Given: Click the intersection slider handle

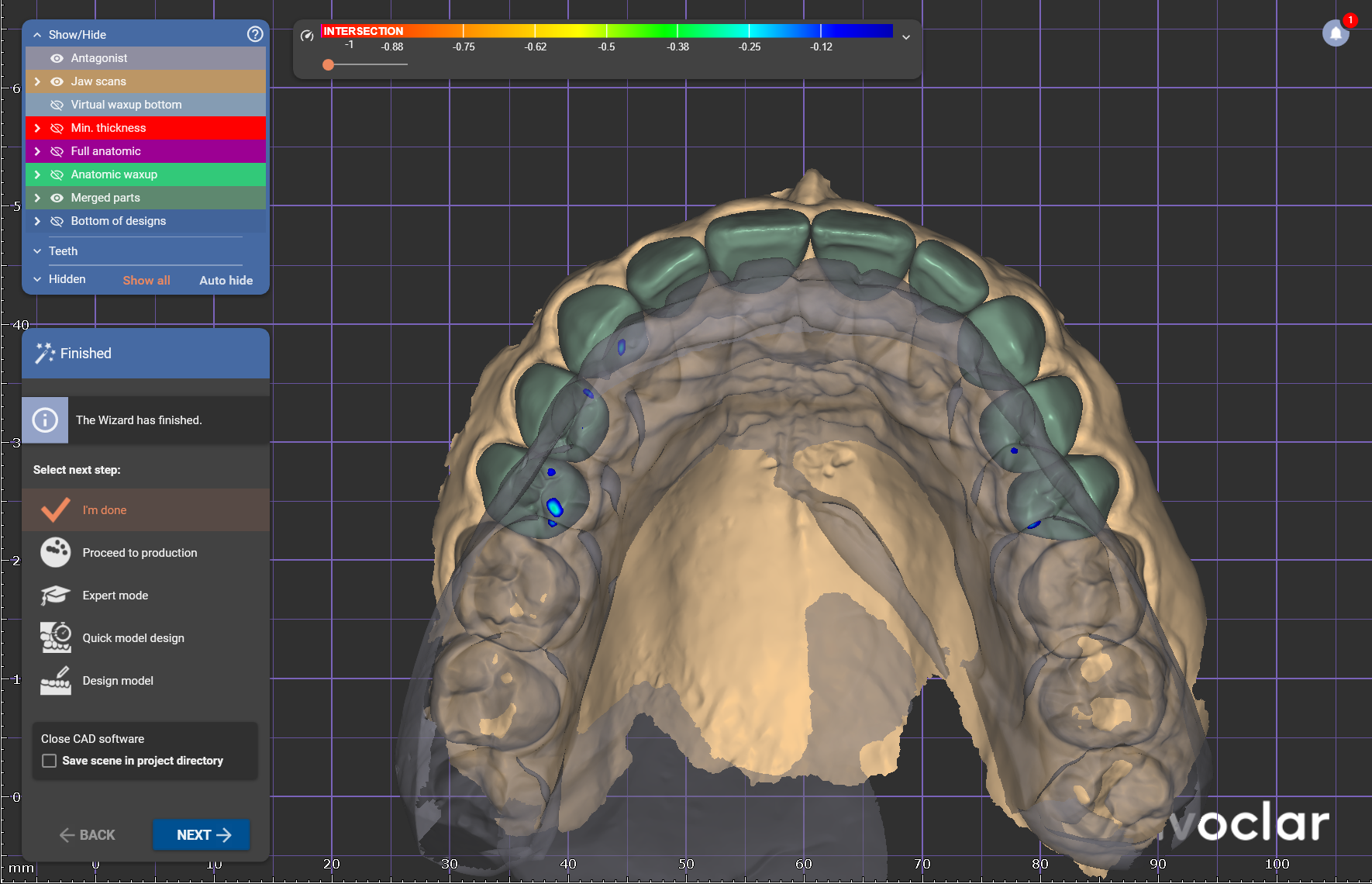Looking at the screenshot, I should click(x=329, y=64).
